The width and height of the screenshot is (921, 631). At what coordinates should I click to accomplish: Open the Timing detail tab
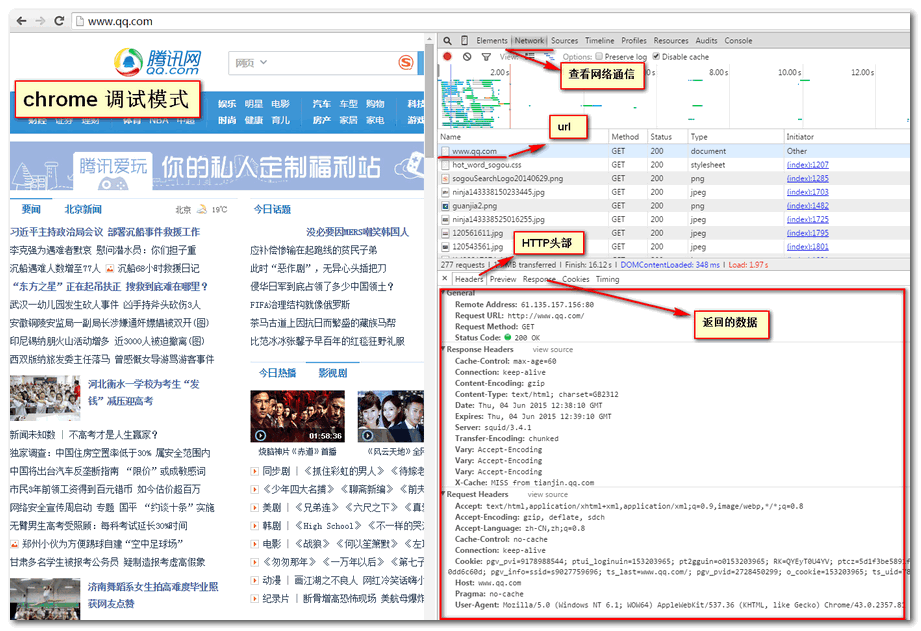(607, 279)
